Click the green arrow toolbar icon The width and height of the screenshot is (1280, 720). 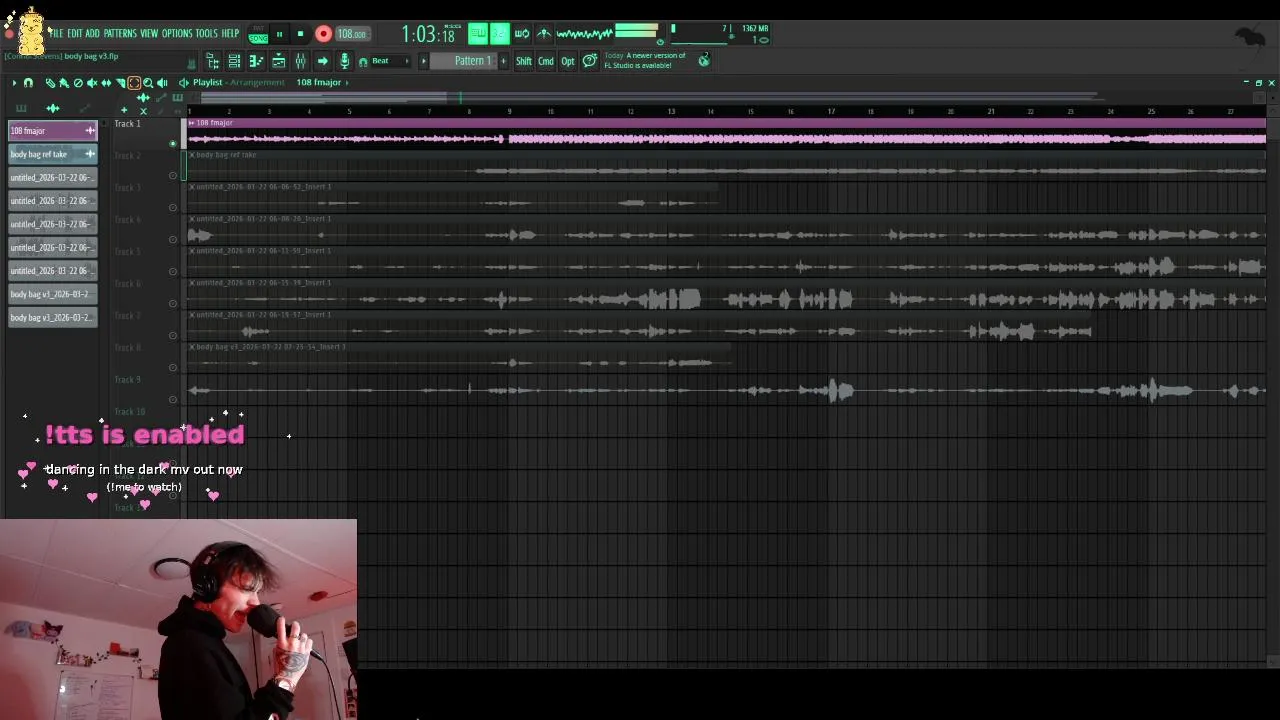pos(322,62)
